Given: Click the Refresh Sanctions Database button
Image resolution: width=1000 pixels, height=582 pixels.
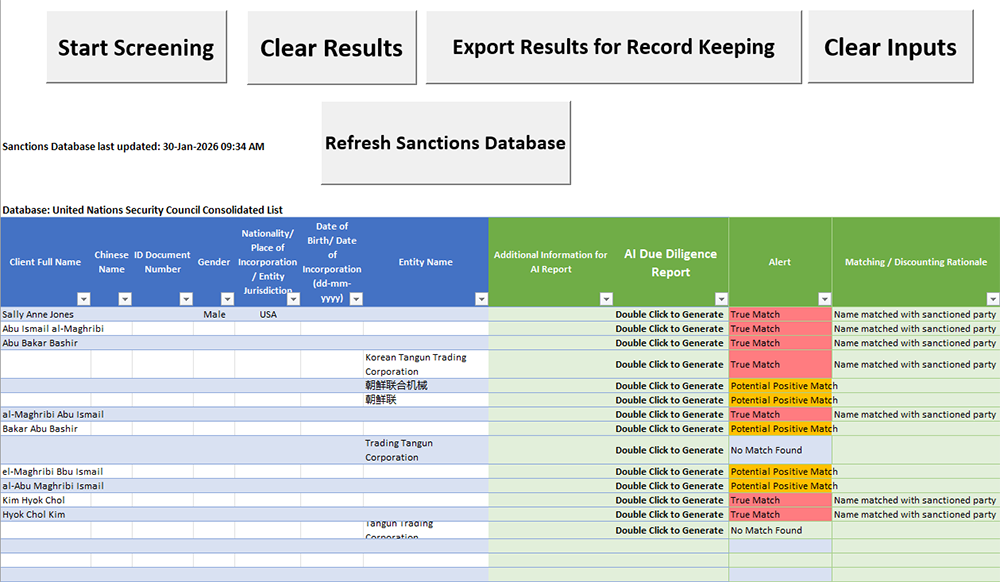Looking at the screenshot, I should (x=445, y=143).
